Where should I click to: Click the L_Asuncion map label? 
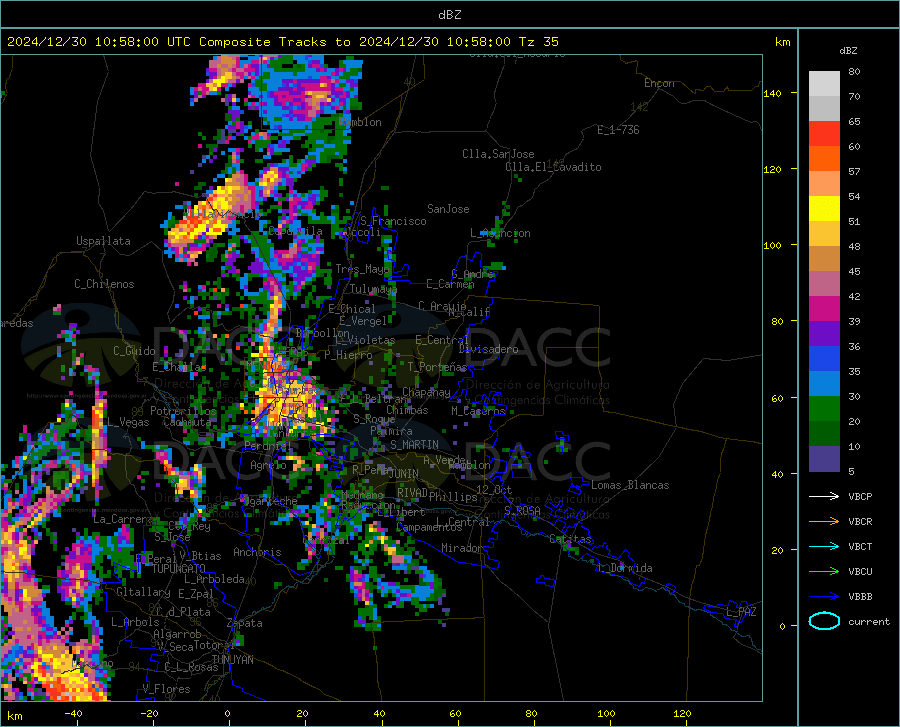click(x=500, y=233)
